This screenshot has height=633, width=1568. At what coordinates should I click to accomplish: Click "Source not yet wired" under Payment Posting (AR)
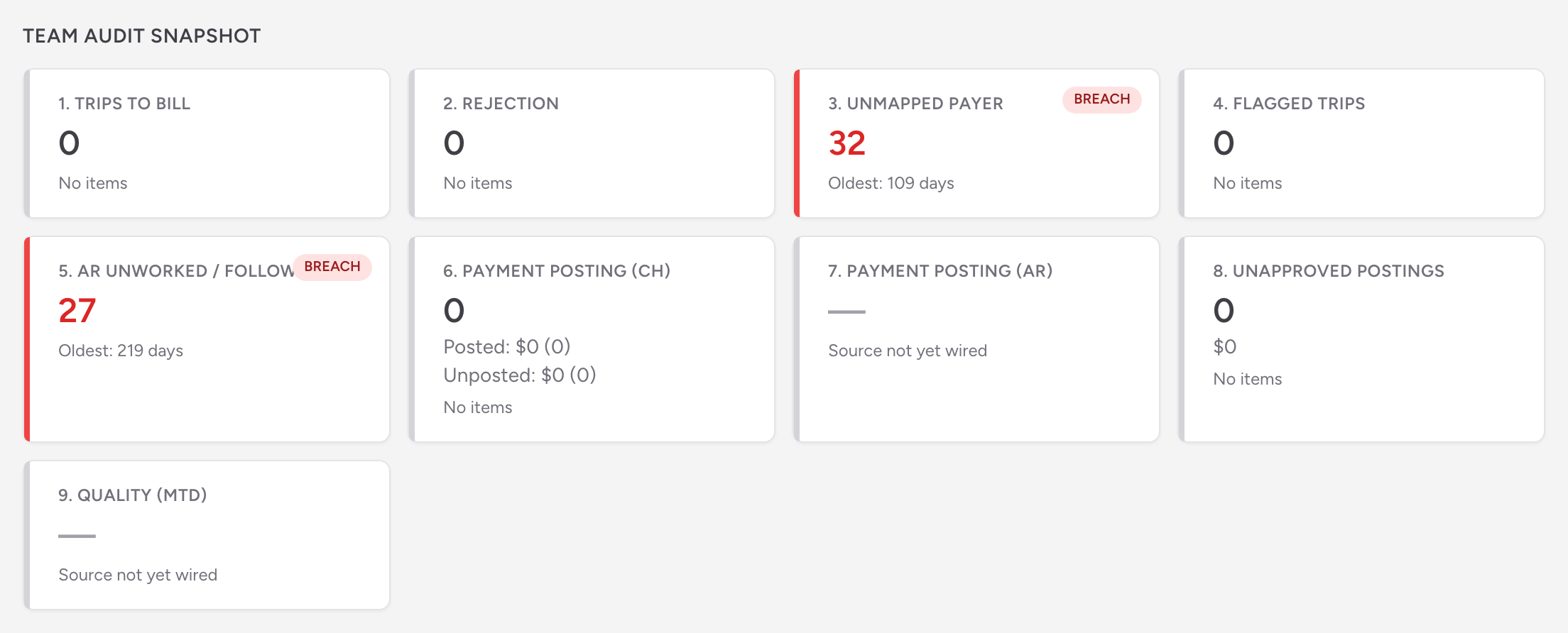pyautogui.click(x=908, y=351)
